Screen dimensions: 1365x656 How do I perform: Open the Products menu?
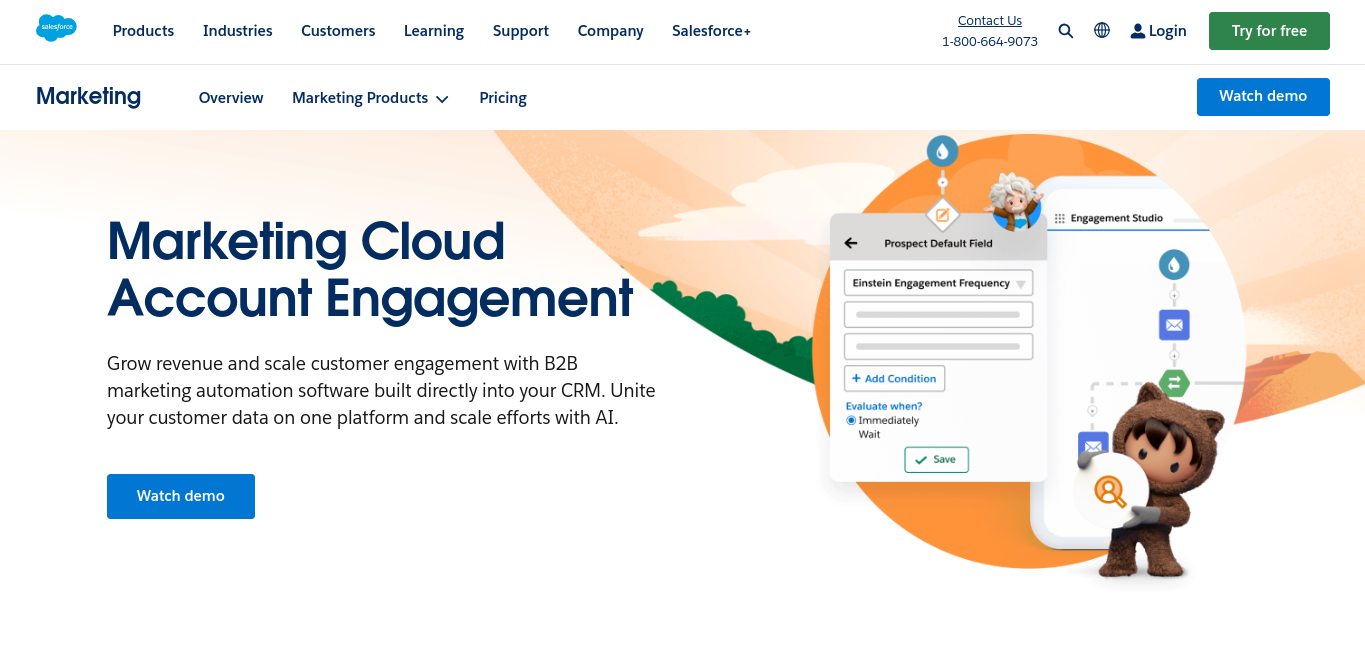[143, 31]
